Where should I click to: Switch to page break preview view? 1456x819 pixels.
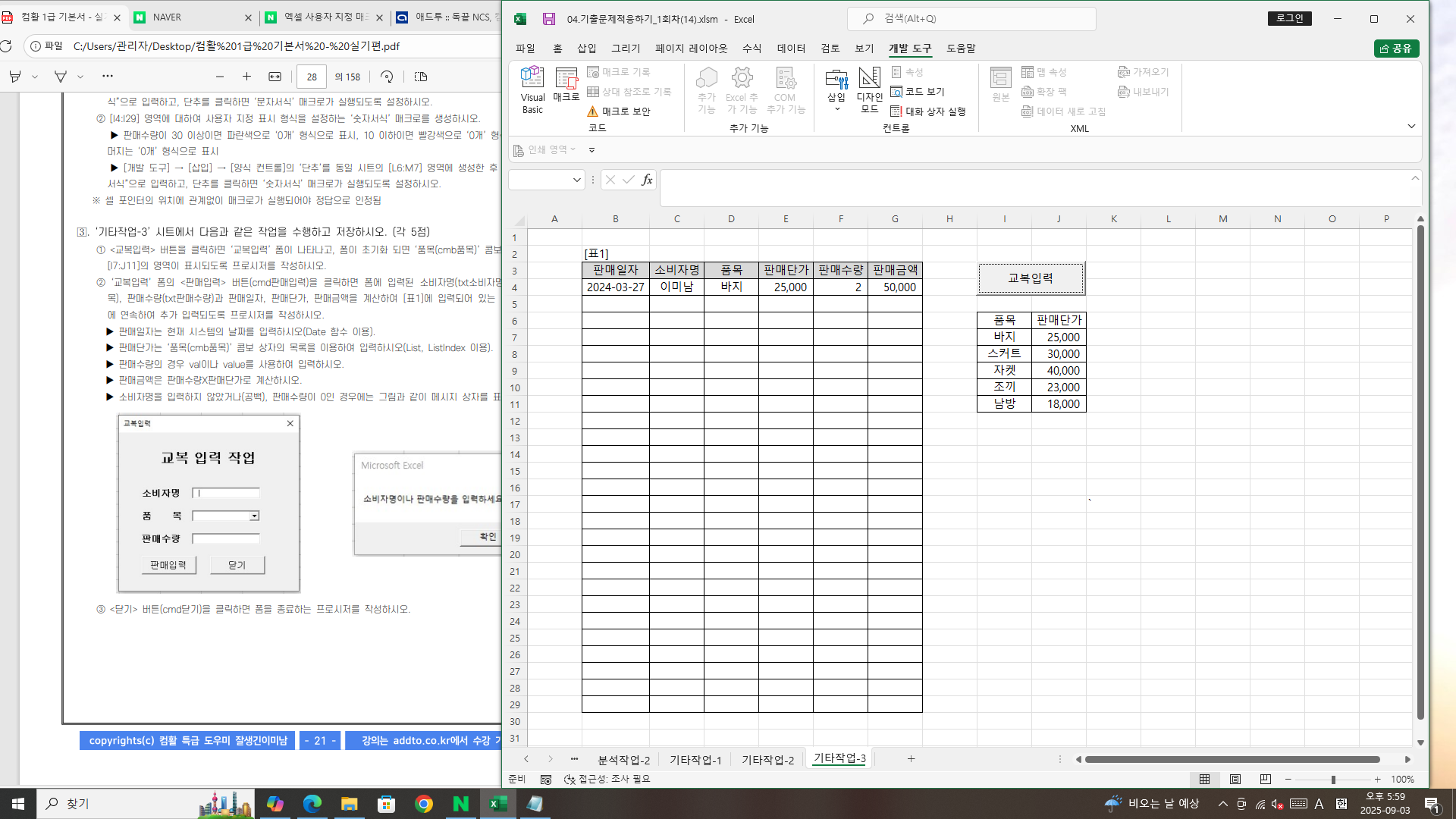[1266, 780]
